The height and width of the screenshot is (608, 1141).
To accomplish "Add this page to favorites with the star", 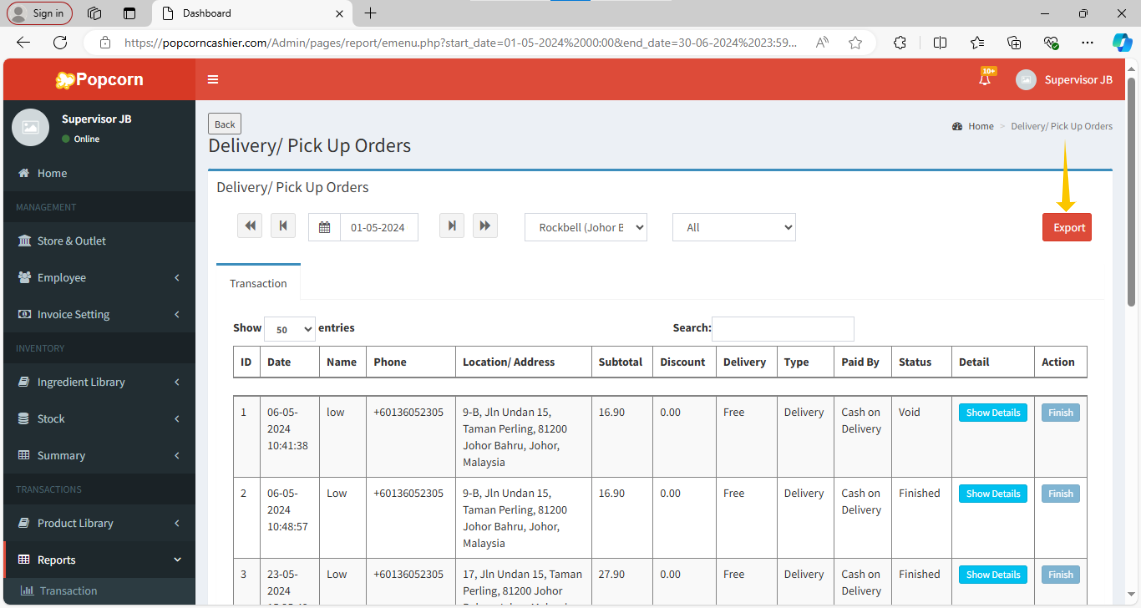I will point(855,43).
